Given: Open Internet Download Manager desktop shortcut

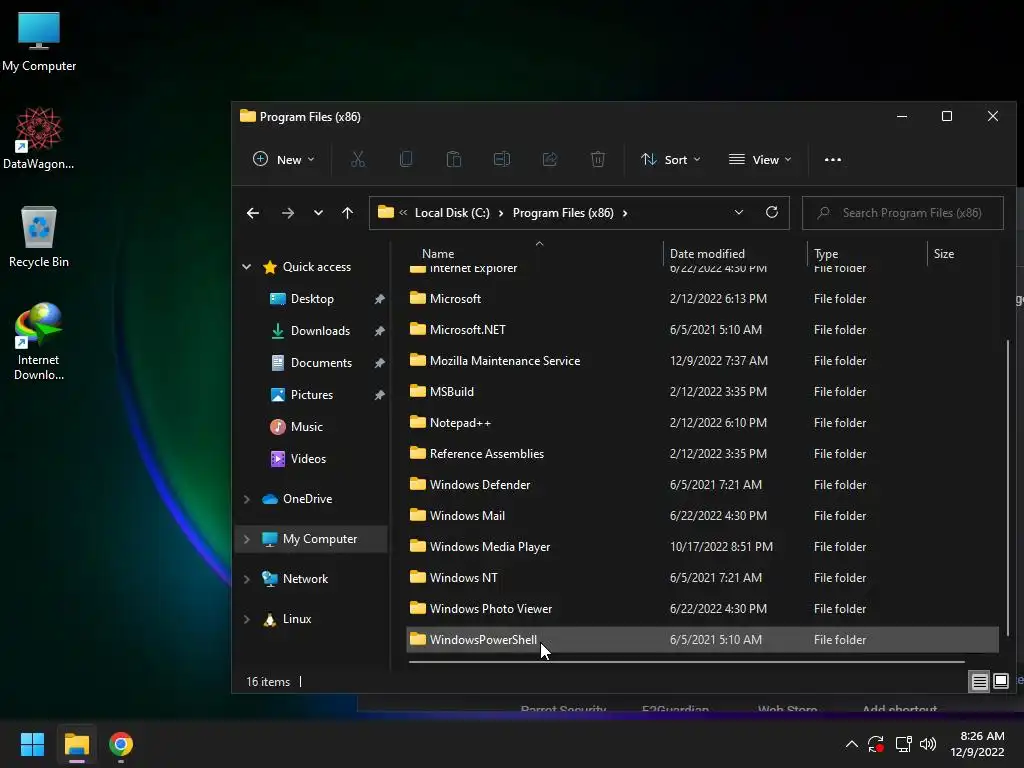Looking at the screenshot, I should (x=39, y=342).
